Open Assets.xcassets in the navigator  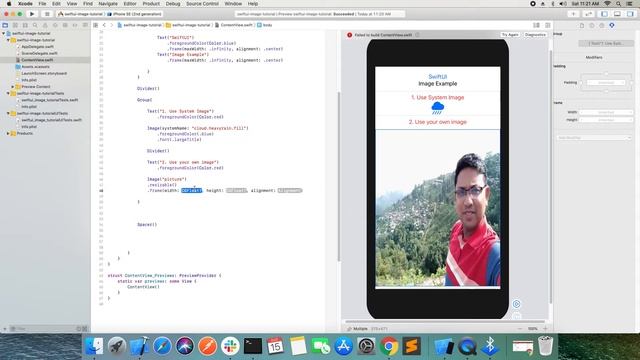(35, 67)
